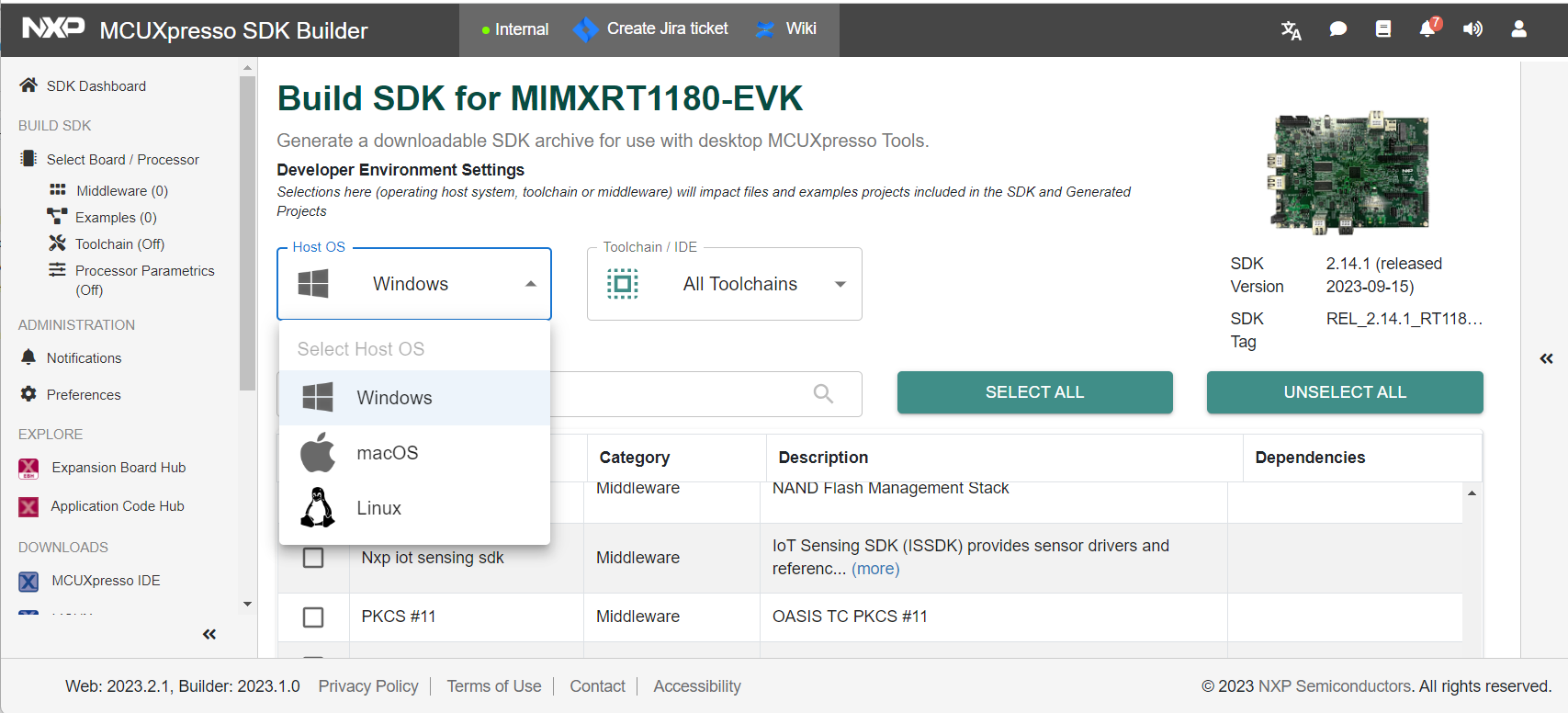Screen dimensions: 1568x713
Task: Open Examples (0) in sidebar
Action: (116, 217)
